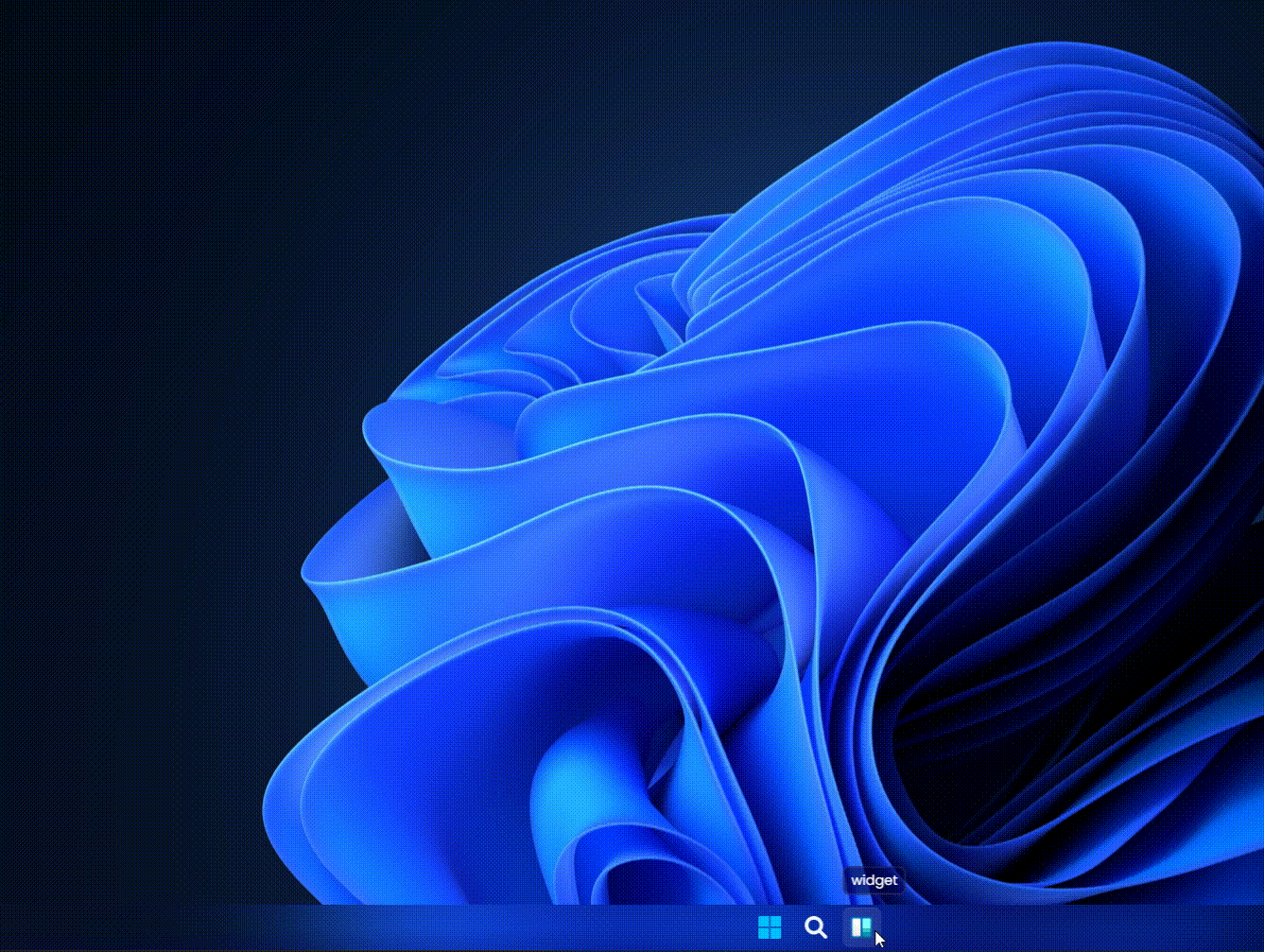Click the widget tooltip label
The height and width of the screenshot is (952, 1264).
tap(874, 880)
